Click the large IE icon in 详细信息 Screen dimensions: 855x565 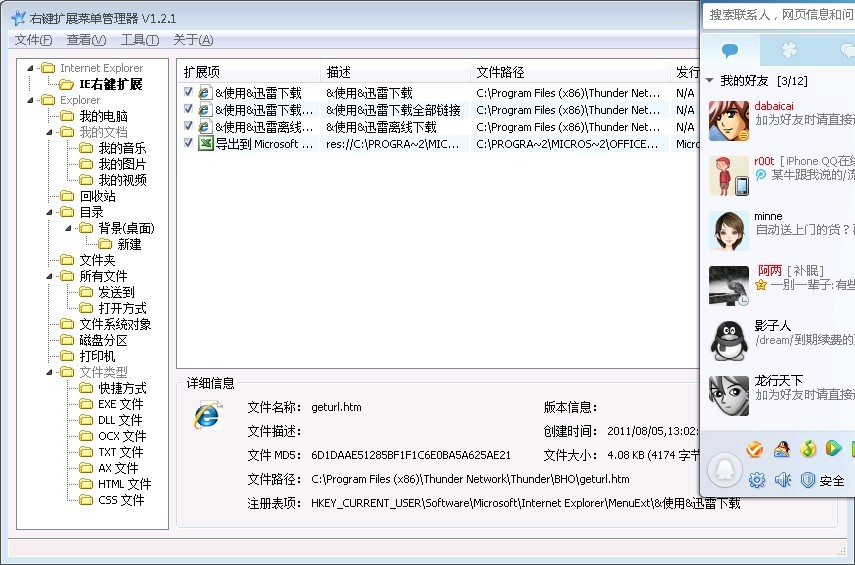click(x=207, y=416)
